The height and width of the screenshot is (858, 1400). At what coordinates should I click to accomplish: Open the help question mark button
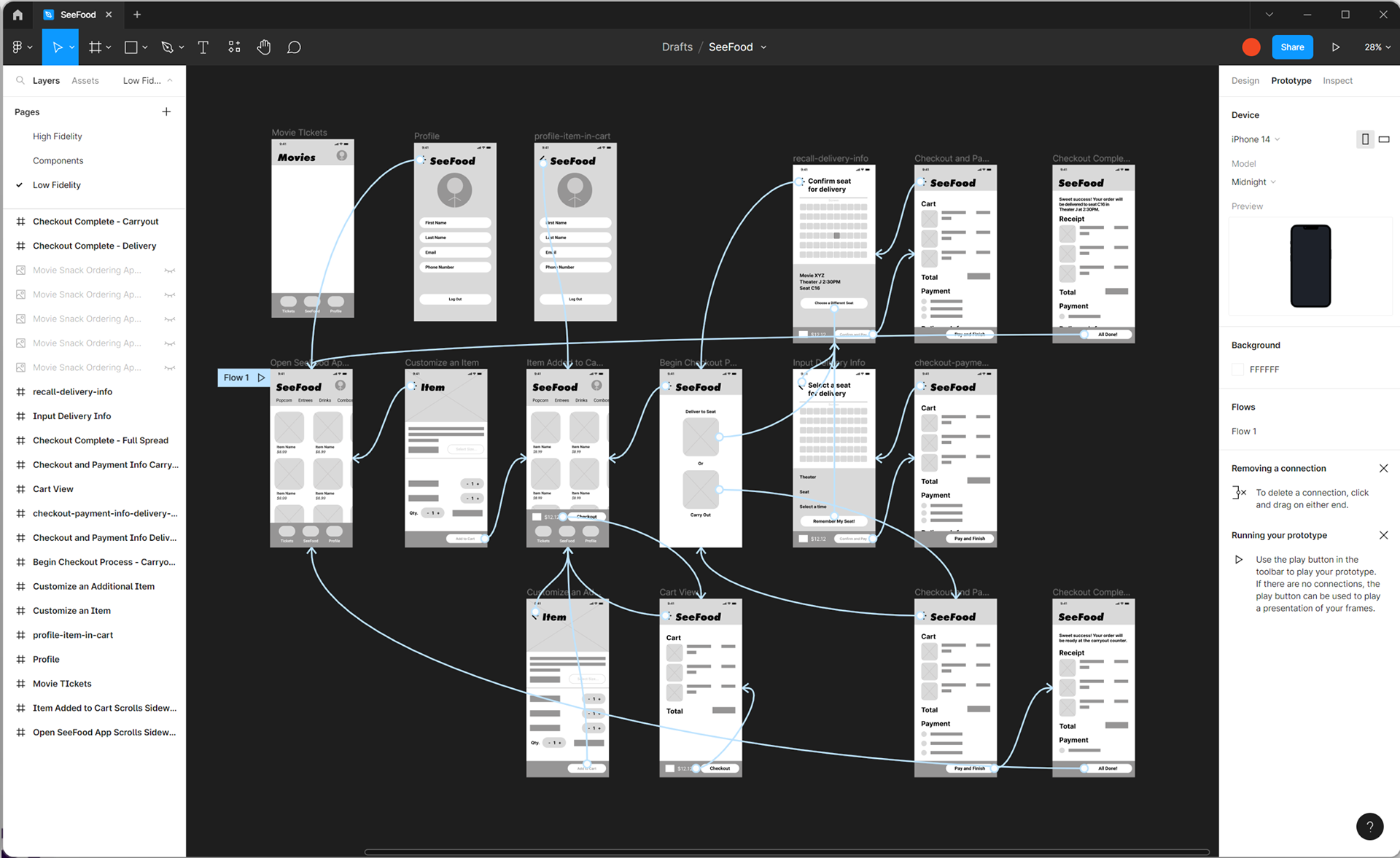coord(1370,827)
